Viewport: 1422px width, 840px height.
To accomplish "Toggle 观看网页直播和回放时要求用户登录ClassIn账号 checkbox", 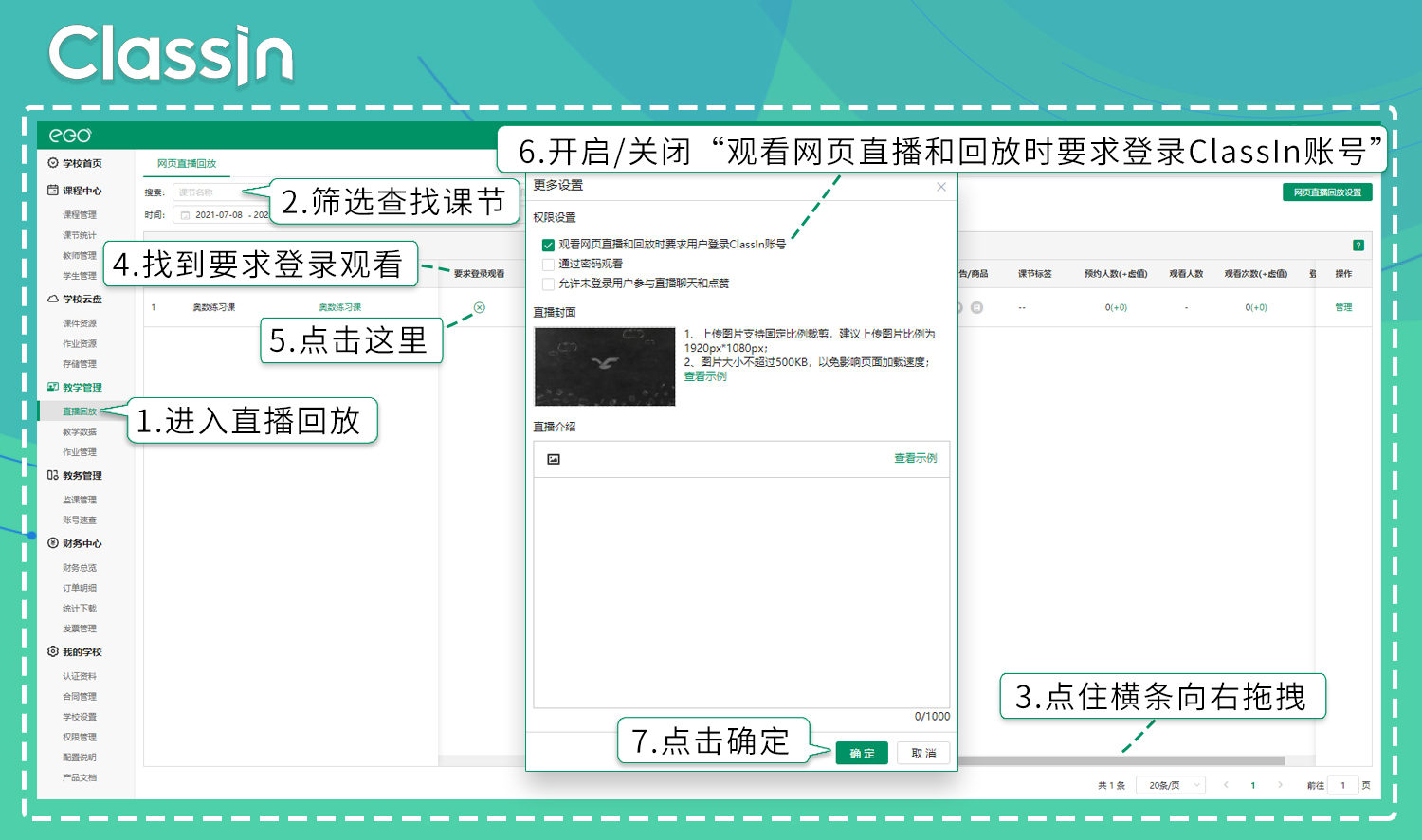I will tap(548, 245).
